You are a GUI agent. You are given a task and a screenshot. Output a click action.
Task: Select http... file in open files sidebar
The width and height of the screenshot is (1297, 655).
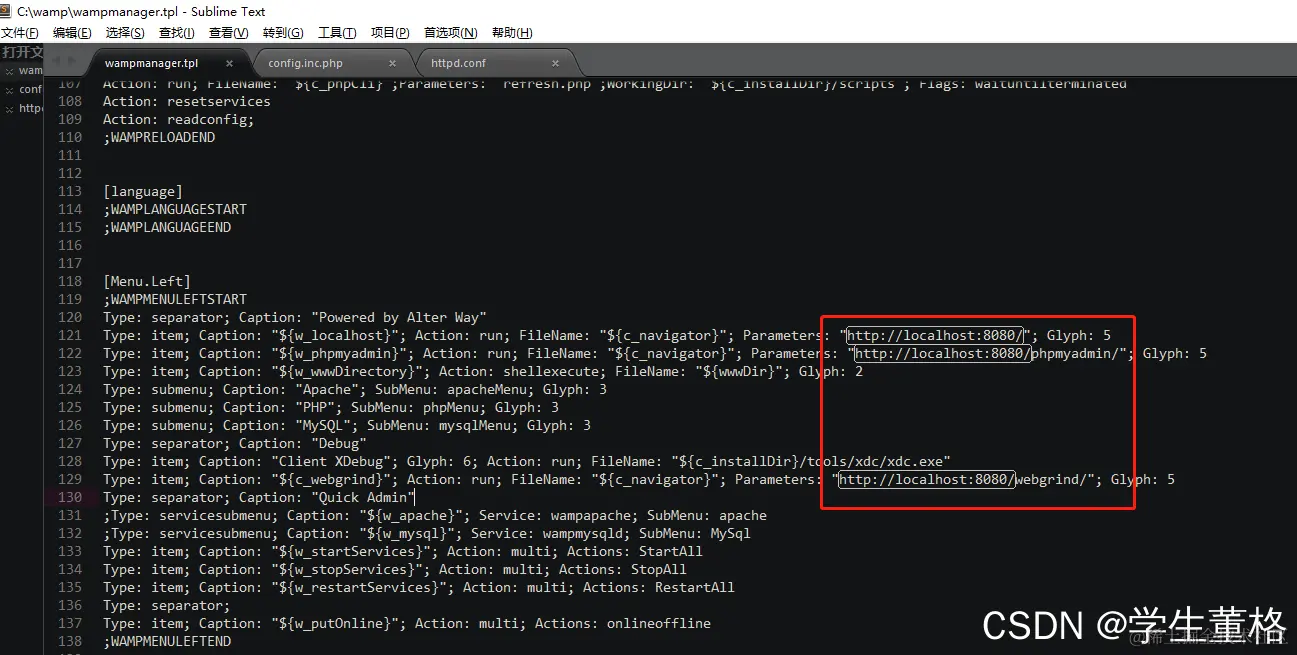click(30, 109)
